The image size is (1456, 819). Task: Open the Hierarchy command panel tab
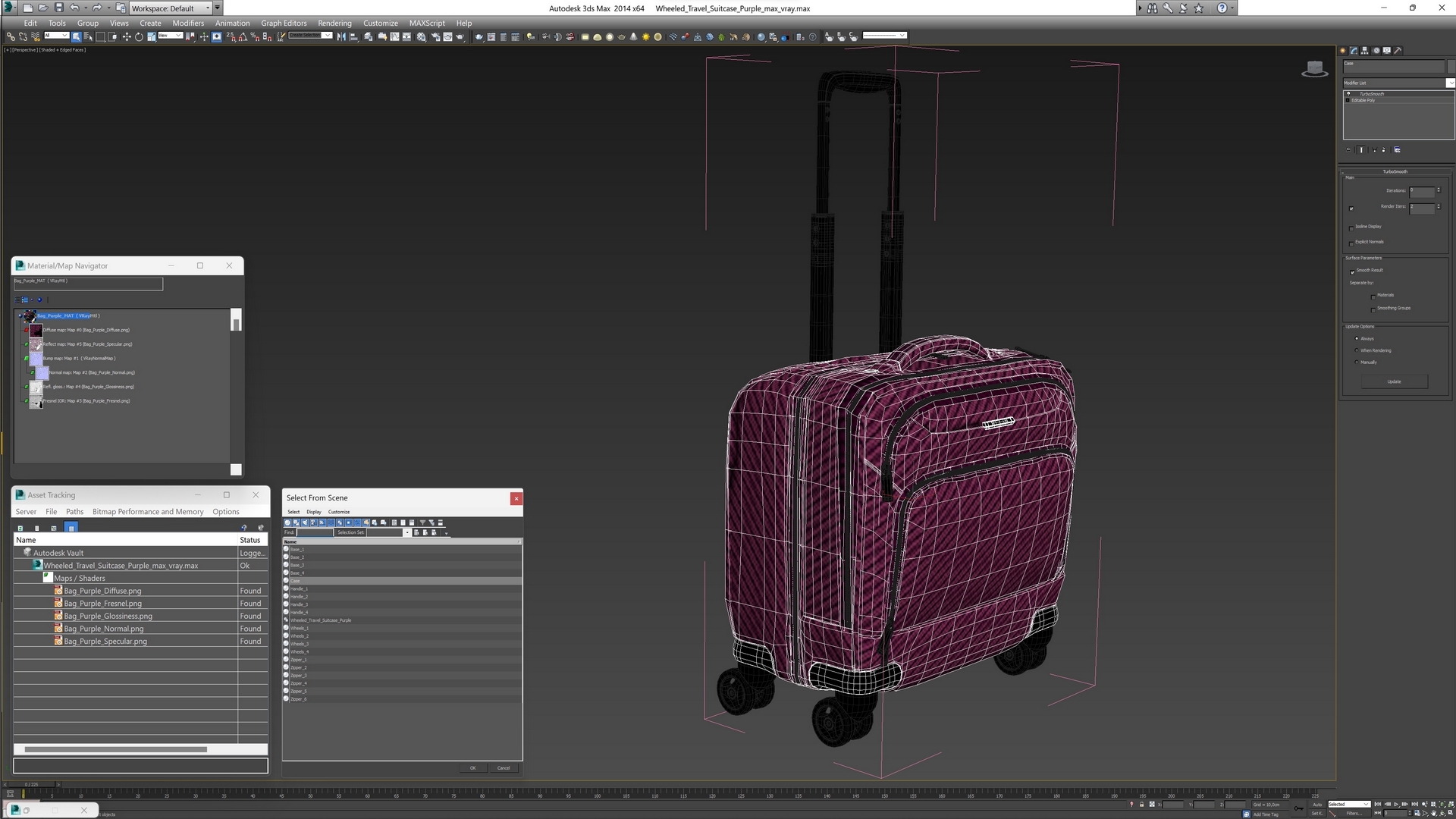pos(1365,51)
